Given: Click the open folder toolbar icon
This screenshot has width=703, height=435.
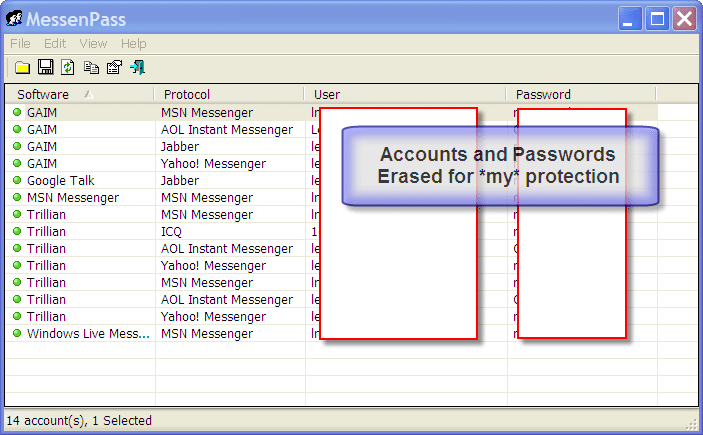Looking at the screenshot, I should click(x=22, y=68).
